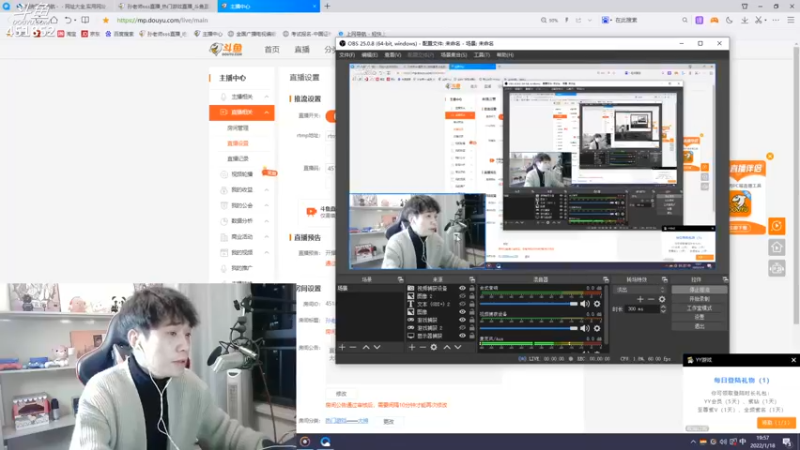Click the browser bookmark star icon
This screenshot has height=450, width=800.
point(106,20)
